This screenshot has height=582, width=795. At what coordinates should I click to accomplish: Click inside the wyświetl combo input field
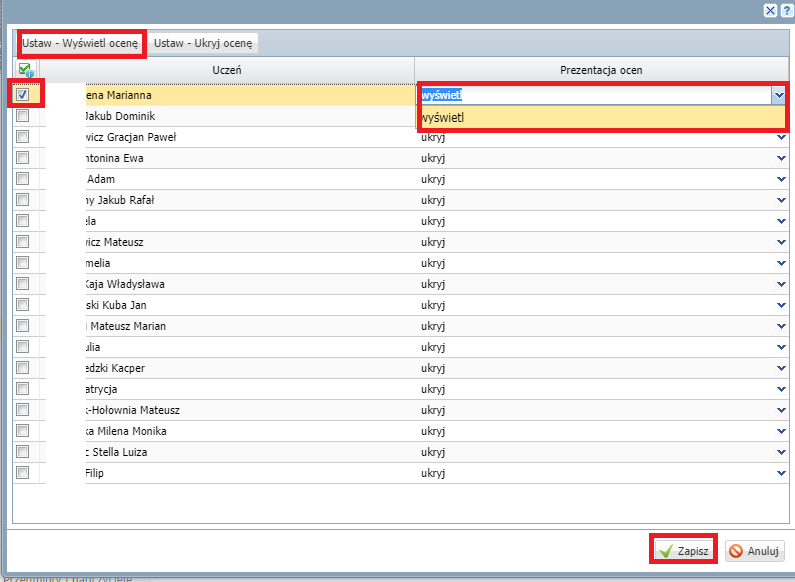tap(596, 95)
